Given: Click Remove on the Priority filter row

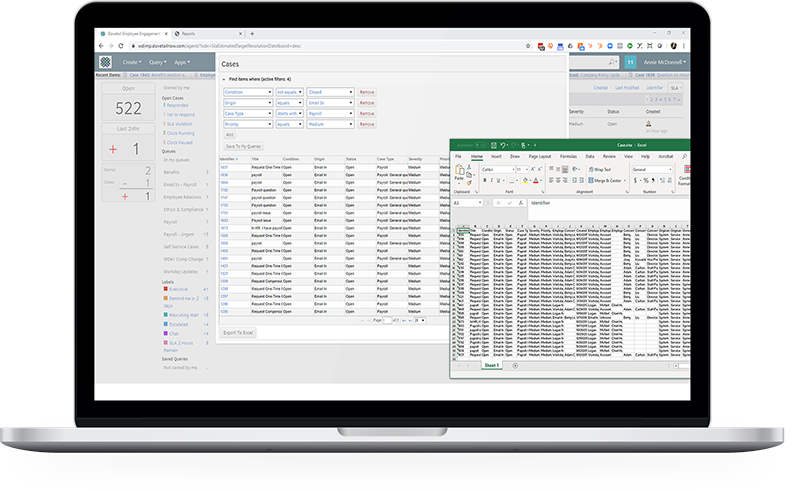Looking at the screenshot, I should click(366, 124).
